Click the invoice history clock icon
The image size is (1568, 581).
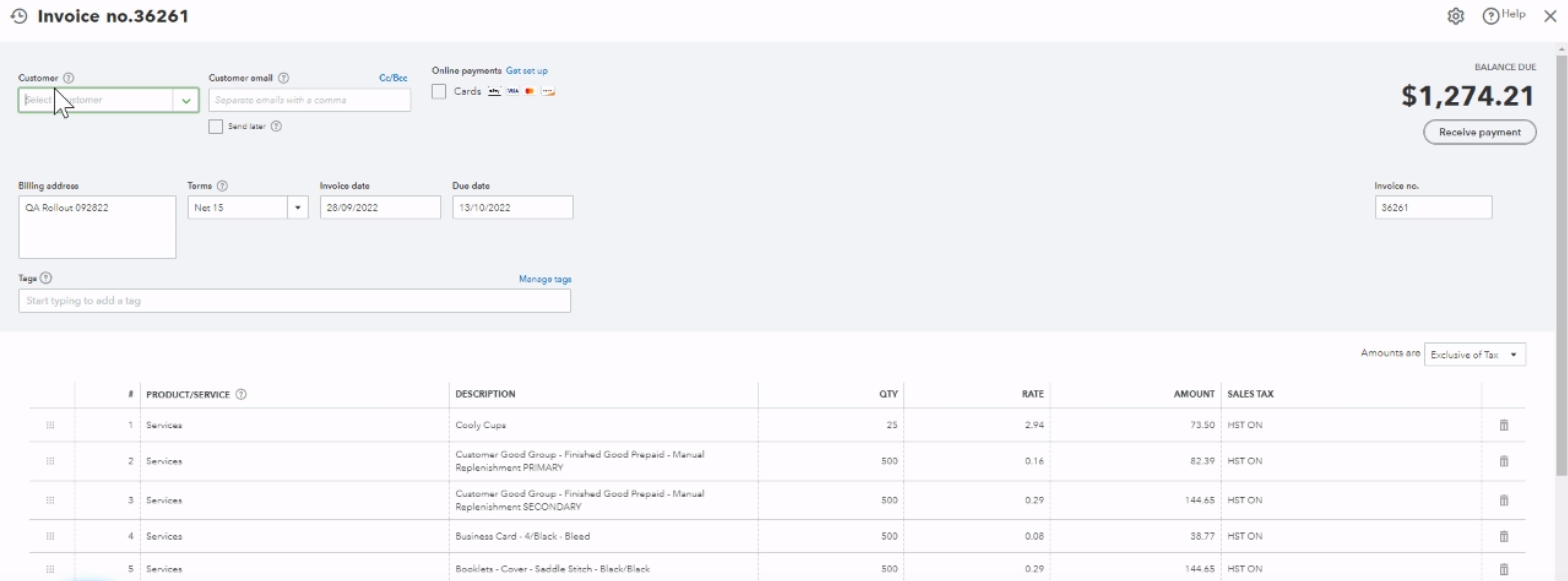point(19,16)
